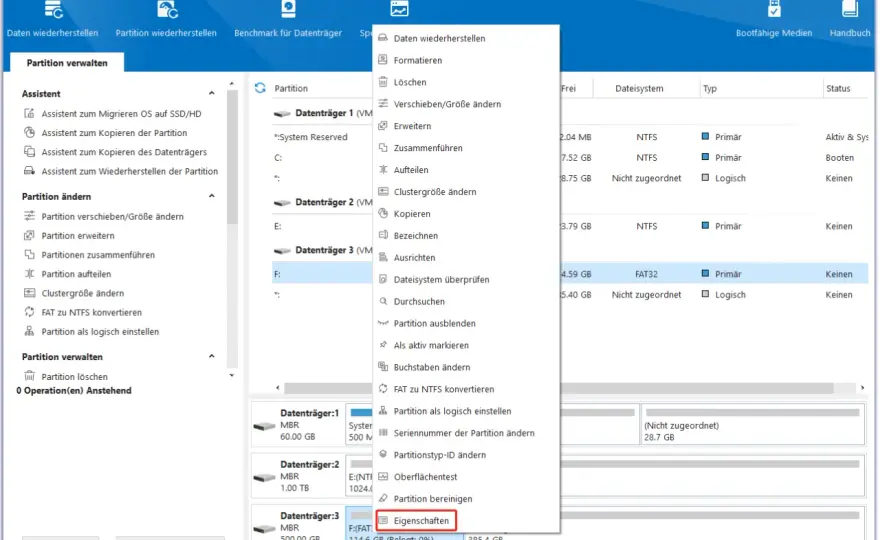Launch Benchmark für Datenträger tool
The image size is (880, 540).
288,20
